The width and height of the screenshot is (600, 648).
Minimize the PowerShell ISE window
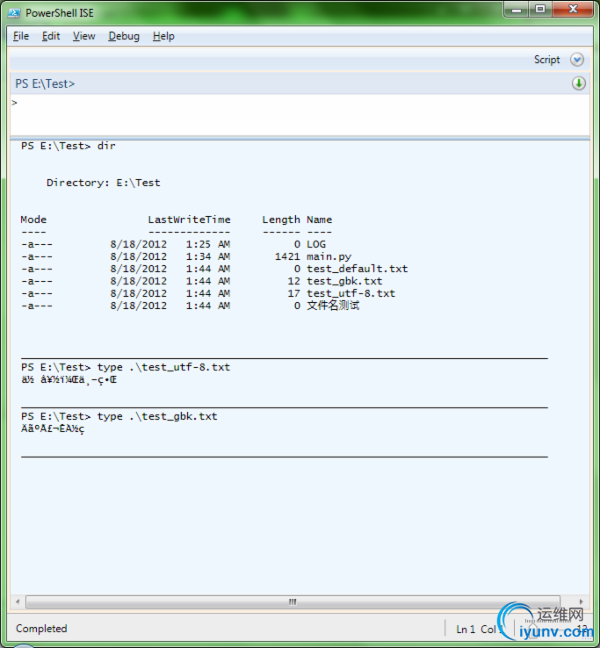(x=516, y=9)
